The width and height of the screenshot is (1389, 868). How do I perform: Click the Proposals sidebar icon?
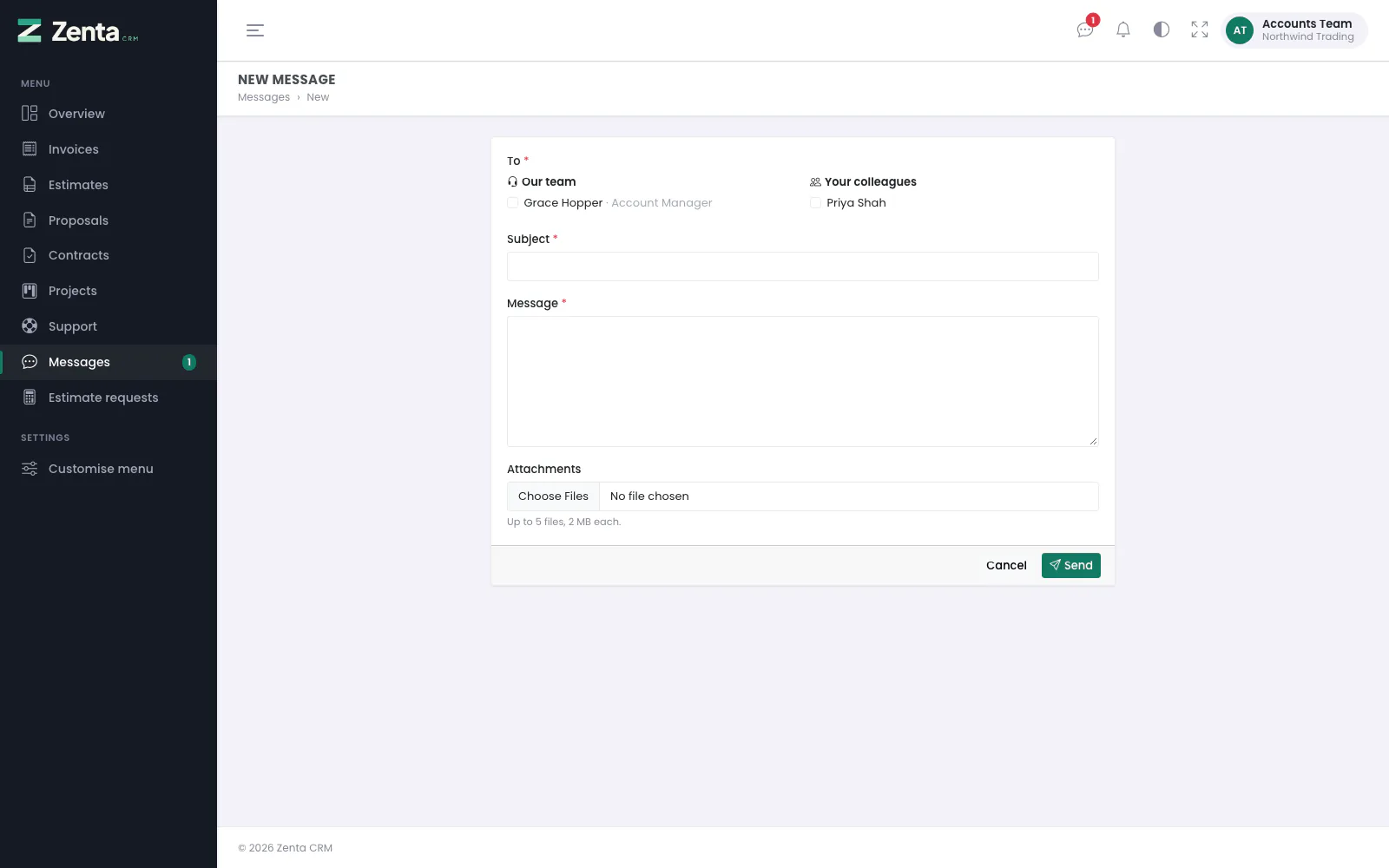(x=30, y=220)
